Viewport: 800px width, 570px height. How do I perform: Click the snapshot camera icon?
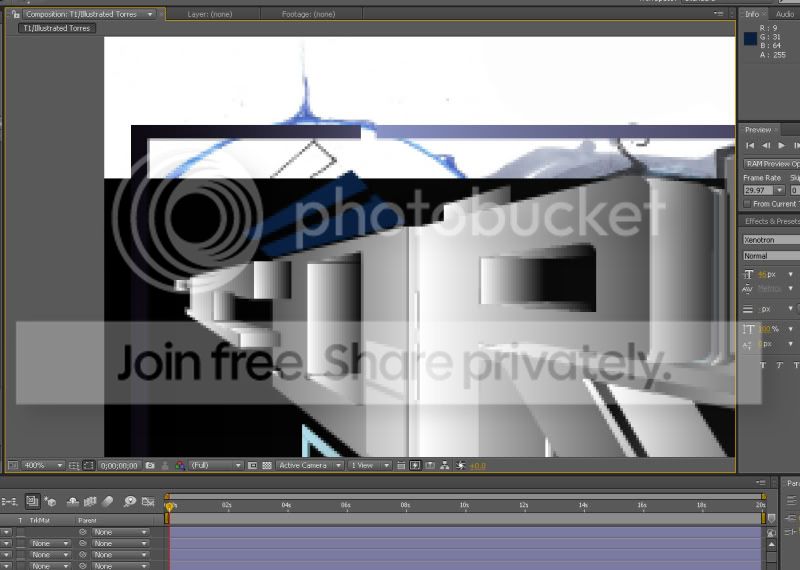(150, 465)
